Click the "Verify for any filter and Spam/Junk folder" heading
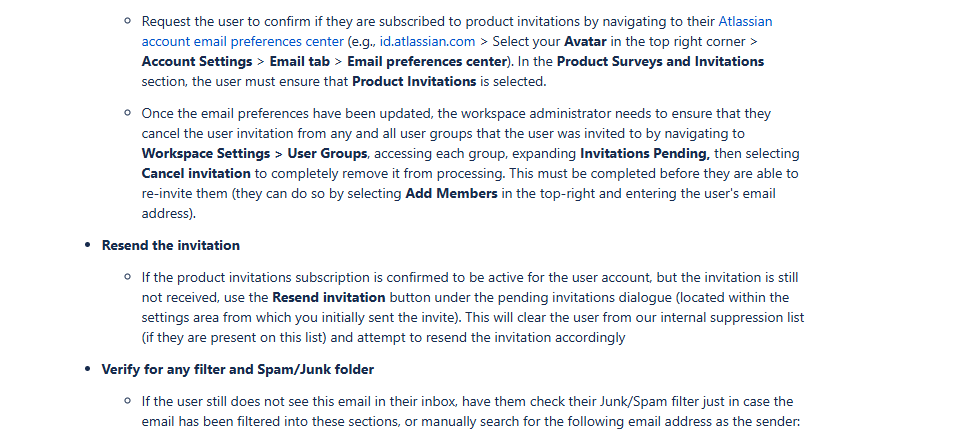This screenshot has height=435, width=970. tap(238, 370)
